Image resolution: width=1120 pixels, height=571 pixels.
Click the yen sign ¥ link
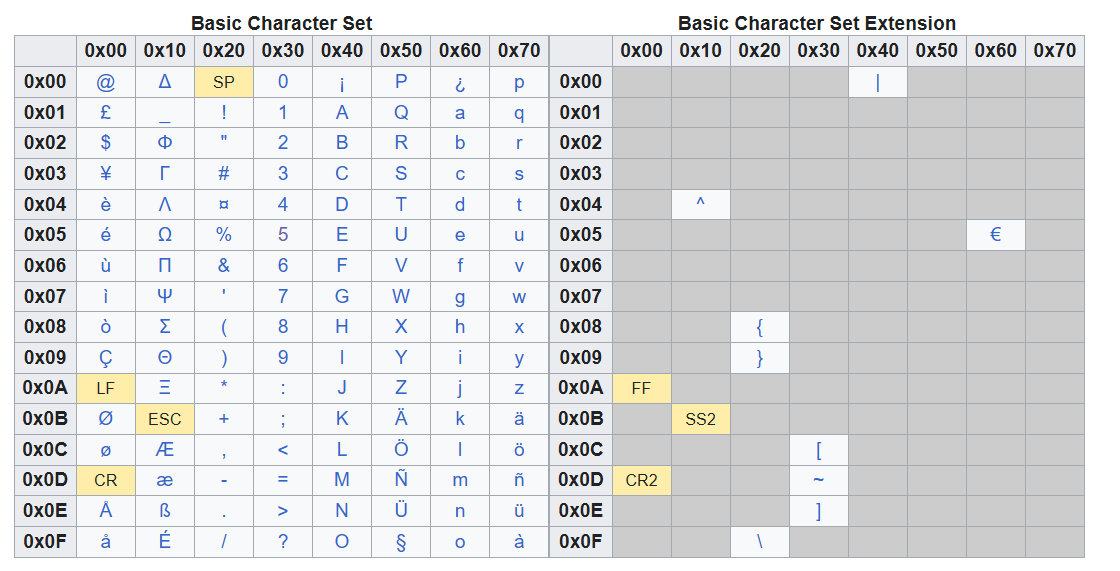pyautogui.click(x=106, y=174)
